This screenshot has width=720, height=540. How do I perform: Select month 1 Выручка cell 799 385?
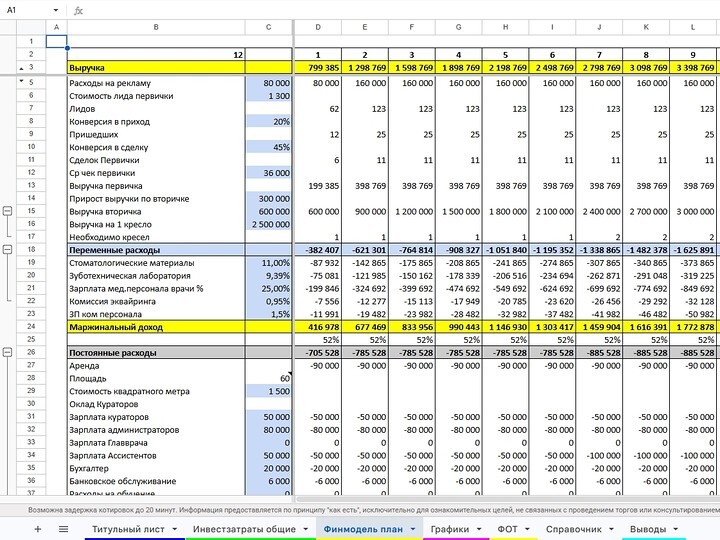[318, 68]
